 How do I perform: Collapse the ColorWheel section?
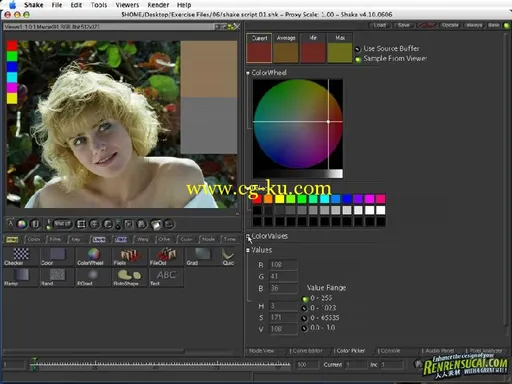(x=248, y=73)
